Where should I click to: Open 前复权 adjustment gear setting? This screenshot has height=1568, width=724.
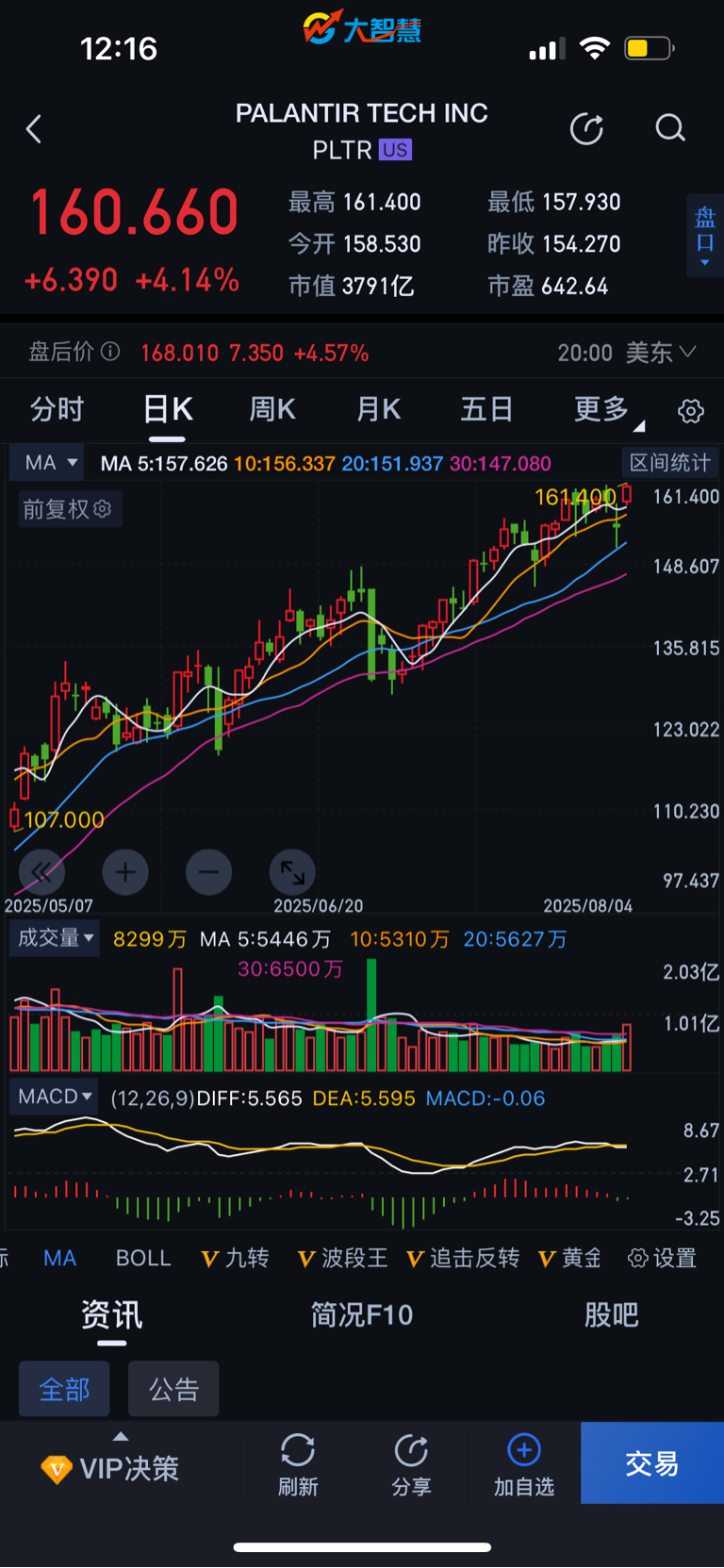pos(103,509)
